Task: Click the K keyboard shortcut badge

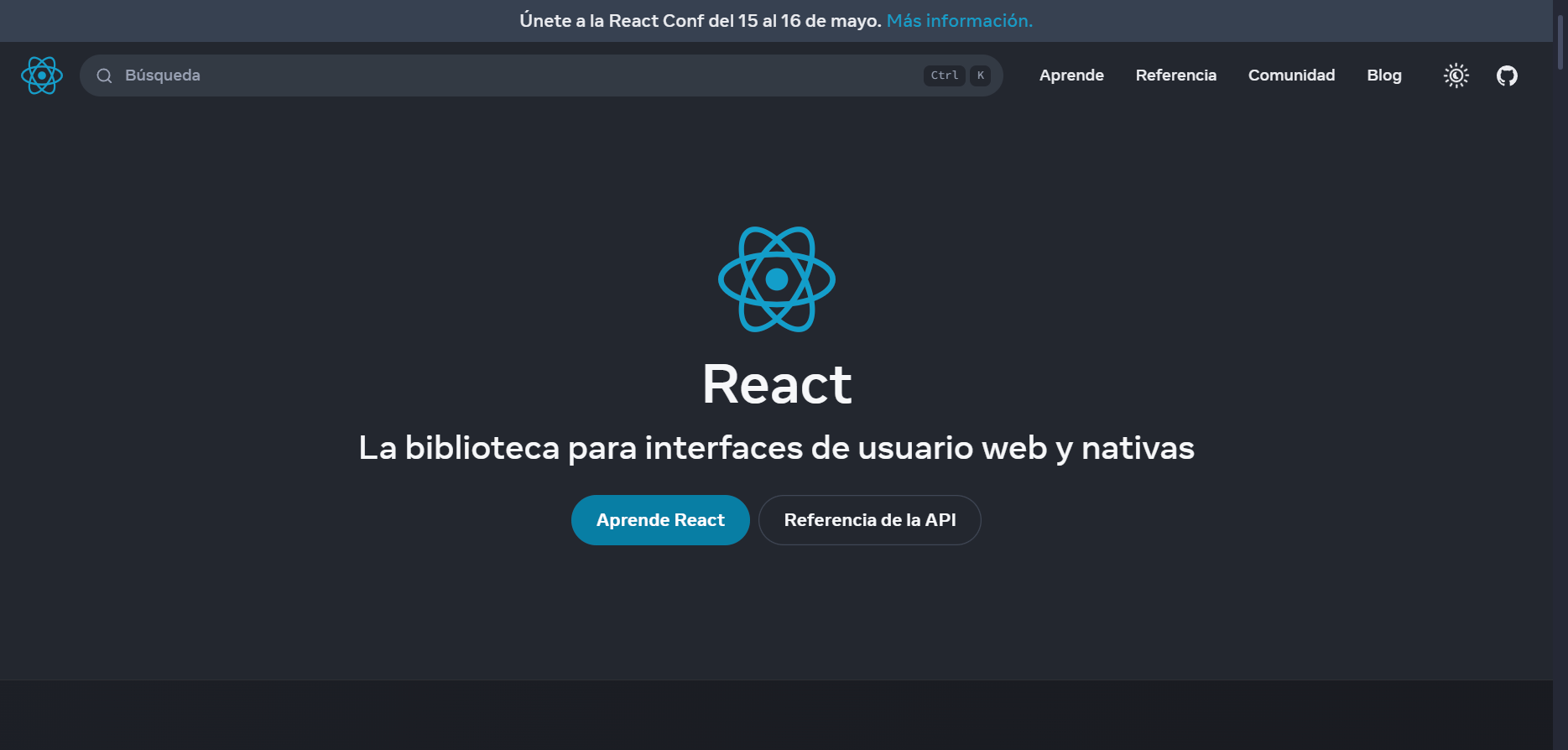Action: [x=980, y=76]
